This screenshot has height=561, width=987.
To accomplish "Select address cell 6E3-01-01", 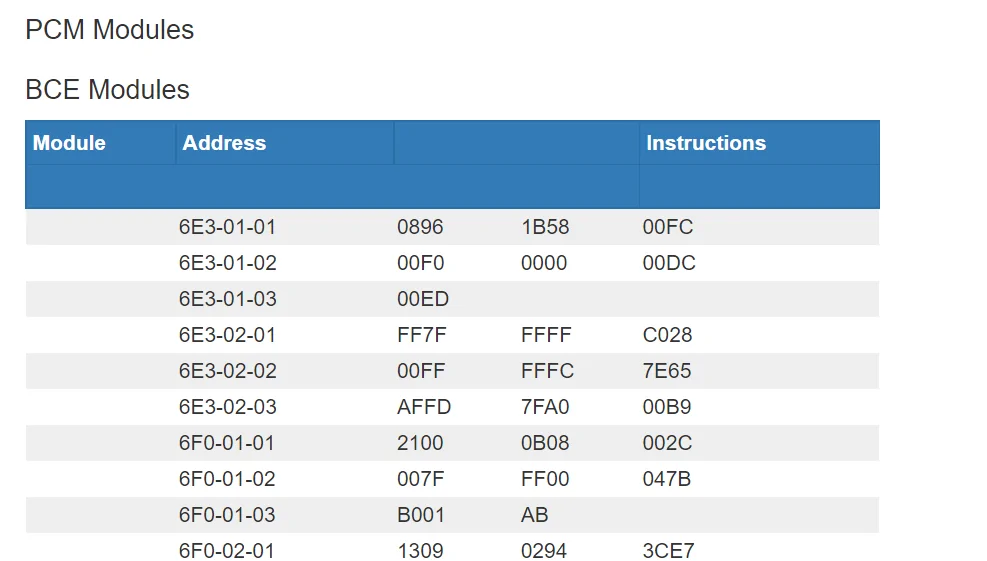I will pyautogui.click(x=227, y=227).
